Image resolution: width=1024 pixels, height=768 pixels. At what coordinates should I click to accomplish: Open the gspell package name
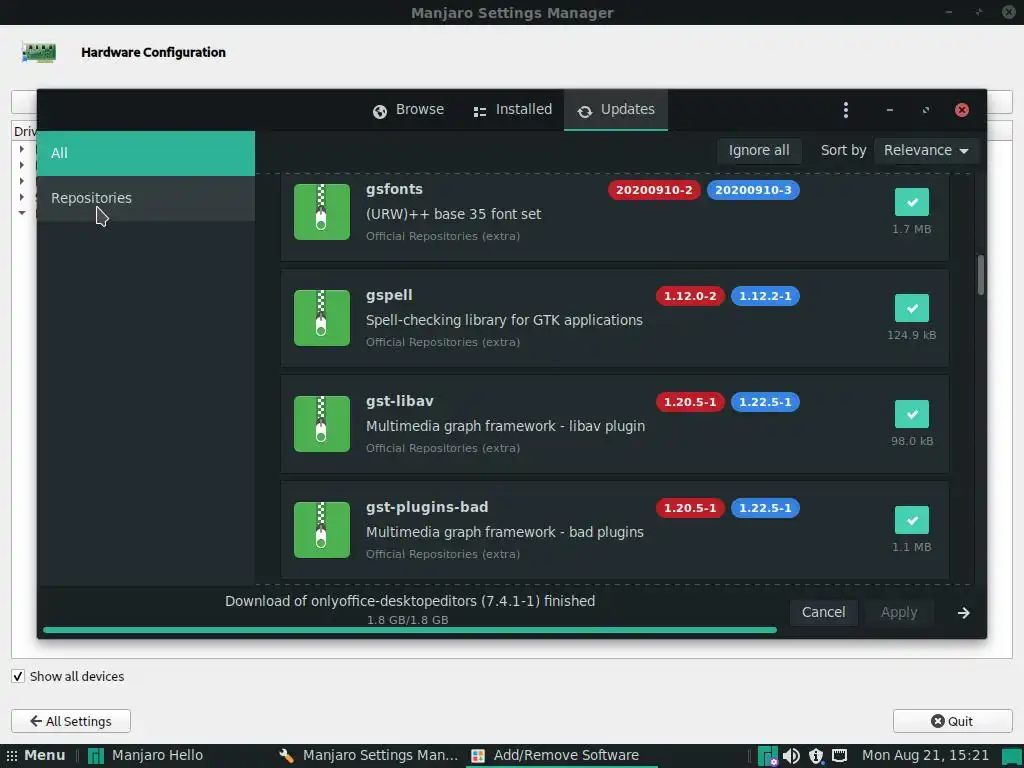click(x=389, y=295)
